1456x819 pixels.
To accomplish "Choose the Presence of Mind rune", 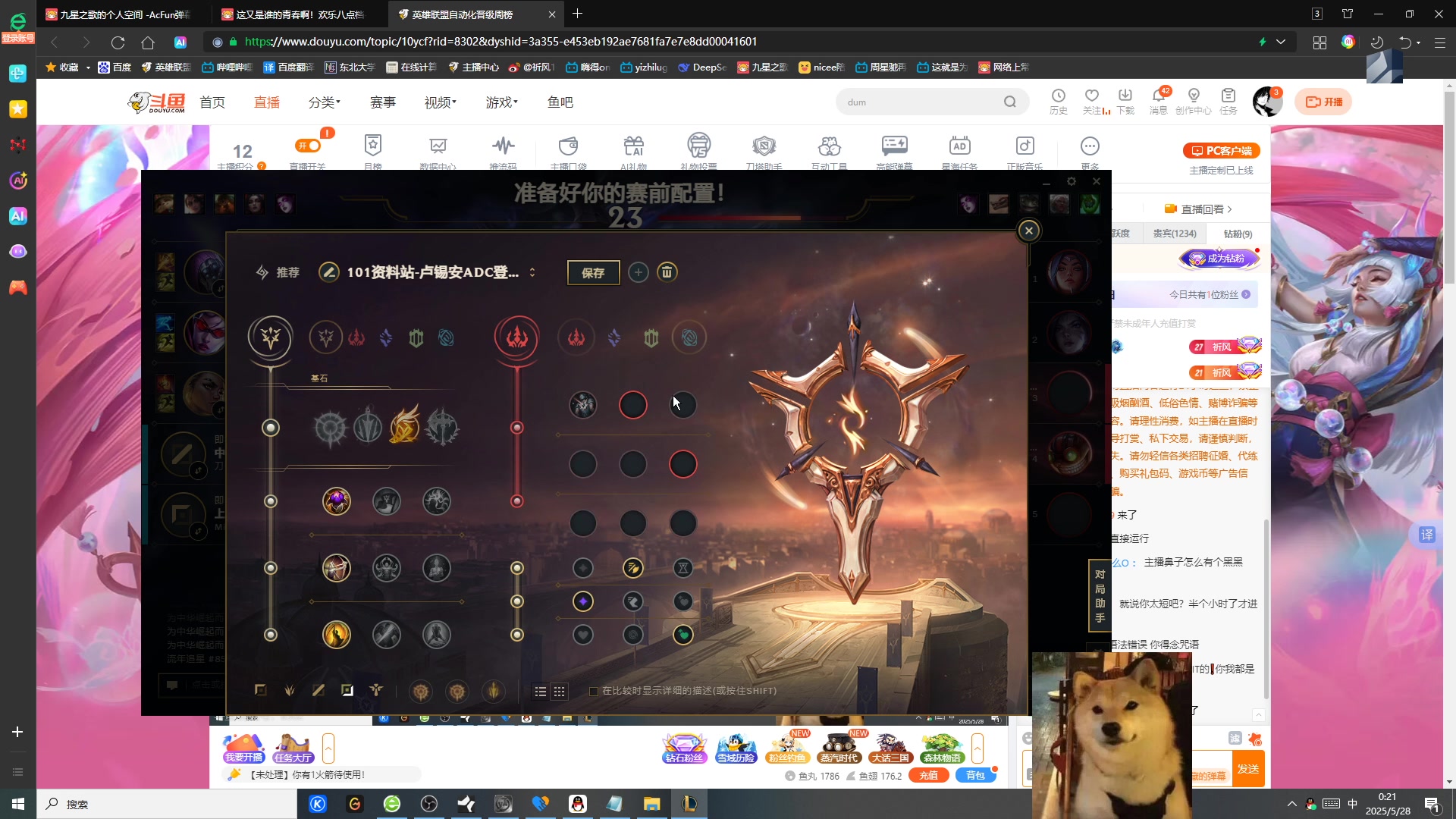I will (437, 501).
